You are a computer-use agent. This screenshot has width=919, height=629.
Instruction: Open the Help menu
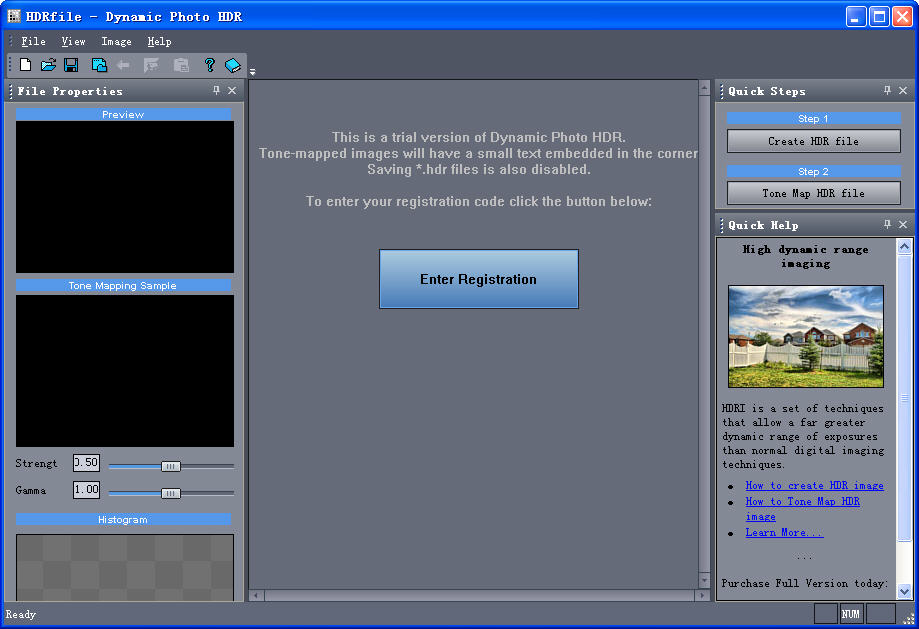[159, 42]
